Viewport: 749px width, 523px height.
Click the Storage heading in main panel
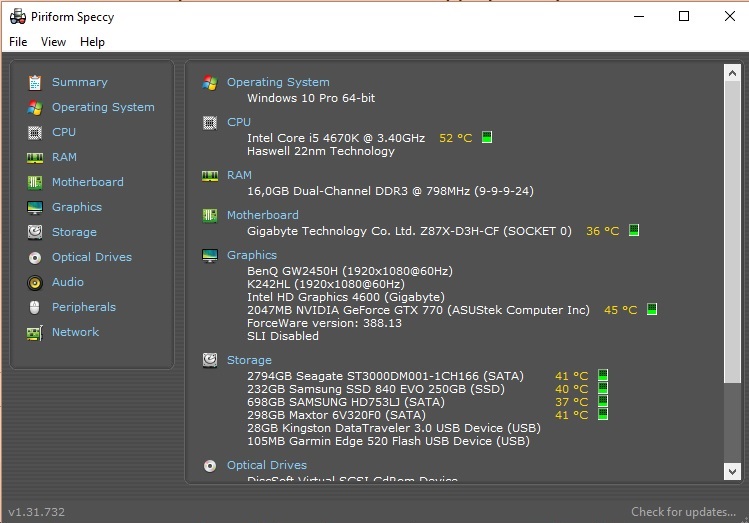tap(249, 360)
